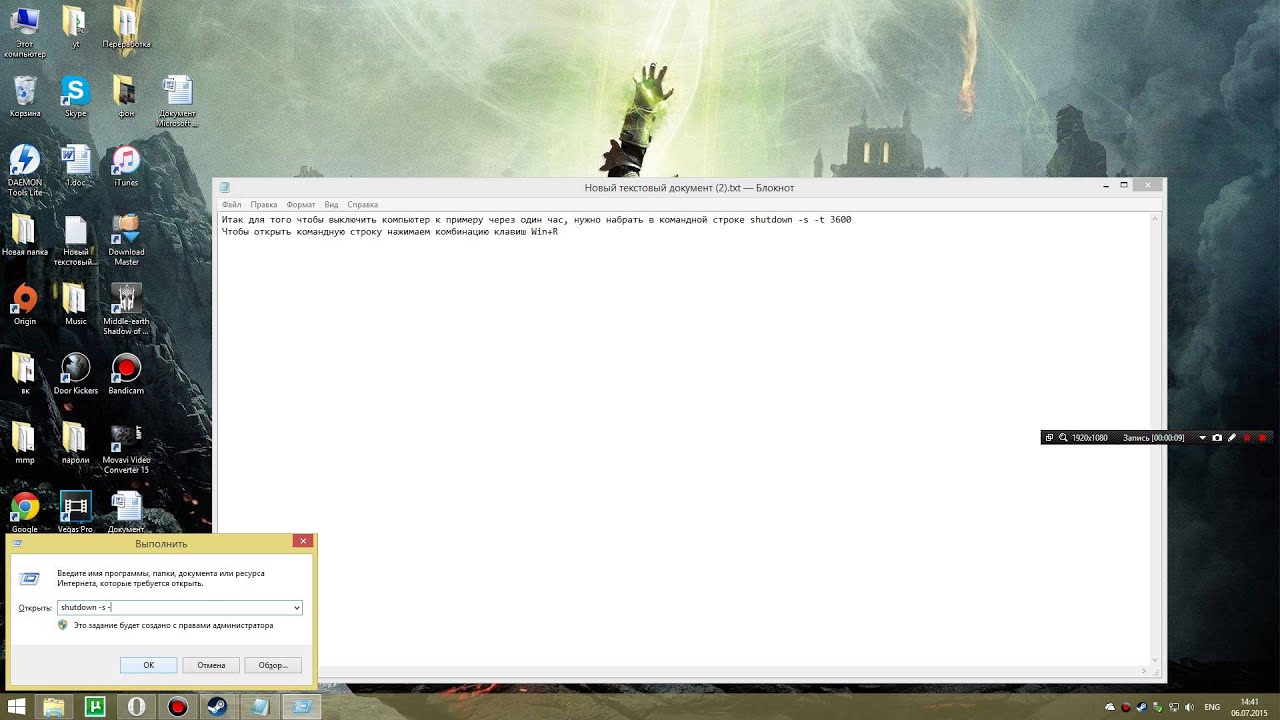The height and width of the screenshot is (720, 1280).
Task: Launch iTunes from the desktop
Action: point(126,166)
